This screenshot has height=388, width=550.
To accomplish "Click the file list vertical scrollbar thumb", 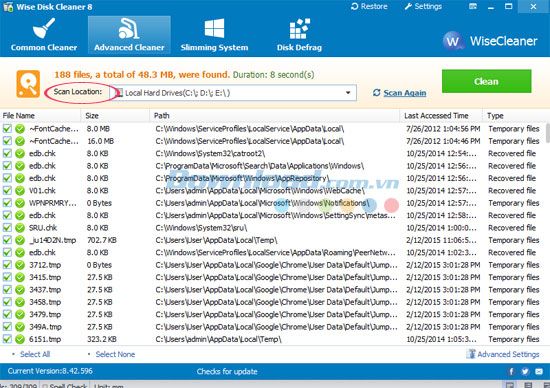I will pos(548,133).
